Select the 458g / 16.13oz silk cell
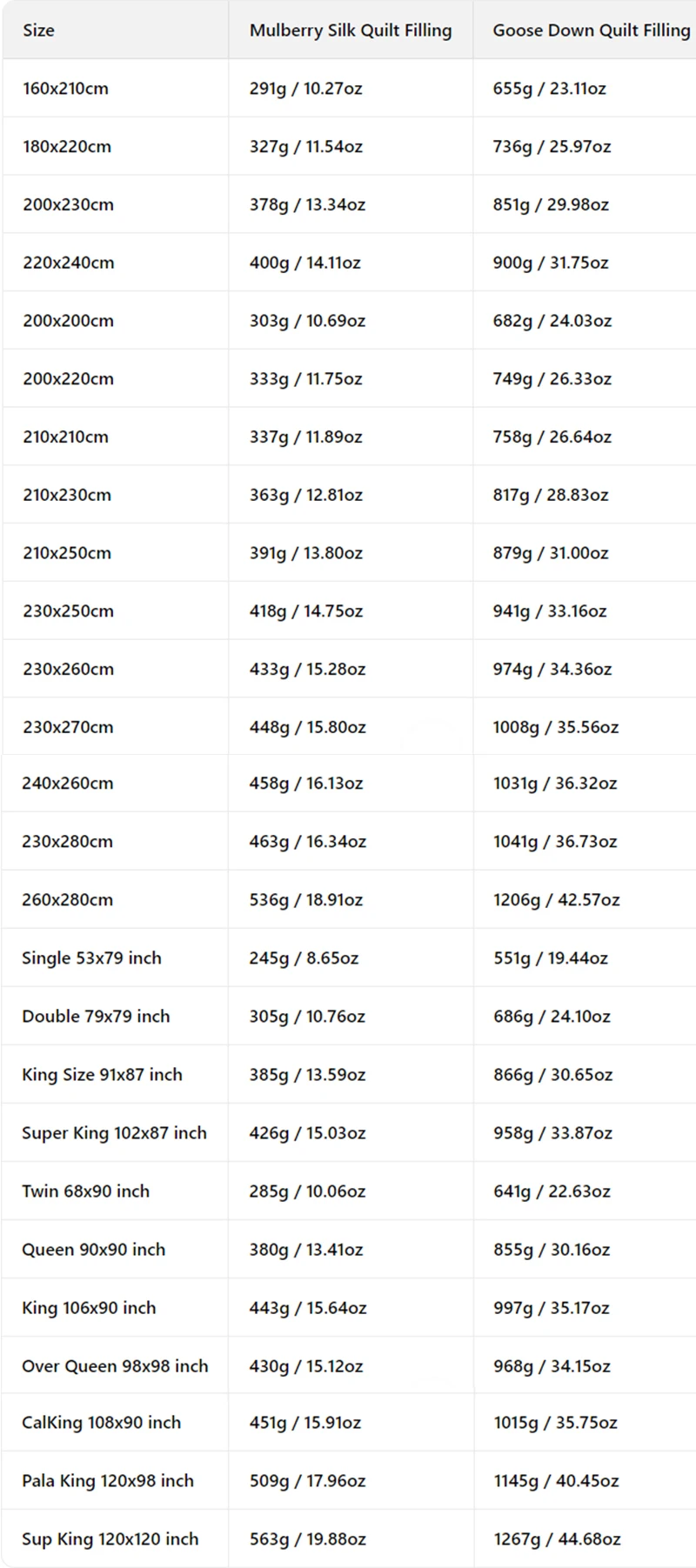696x1568 pixels. [305, 784]
